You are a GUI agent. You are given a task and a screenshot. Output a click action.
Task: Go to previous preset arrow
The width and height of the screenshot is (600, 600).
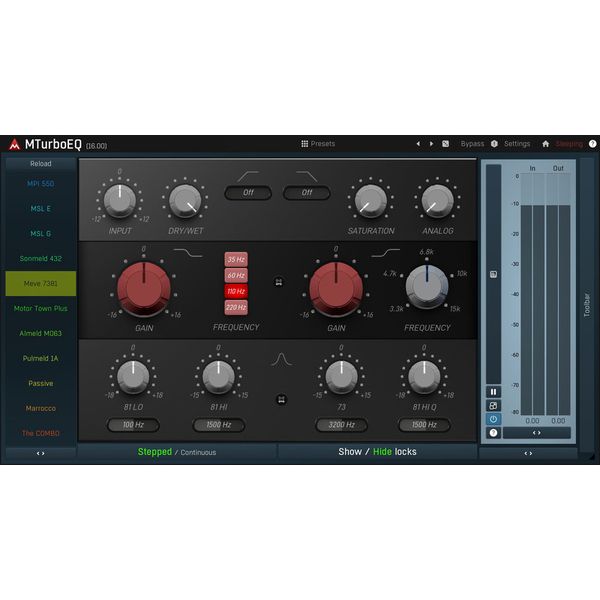(x=418, y=144)
